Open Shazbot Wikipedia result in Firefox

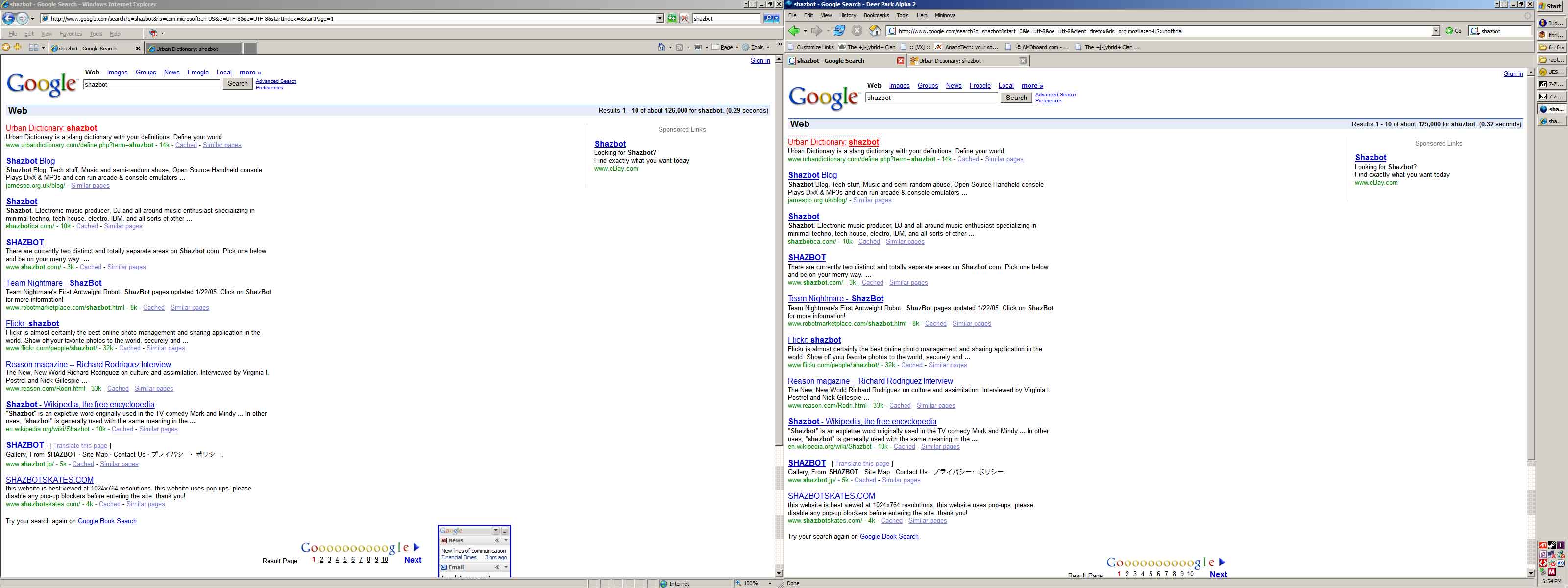pos(862,421)
